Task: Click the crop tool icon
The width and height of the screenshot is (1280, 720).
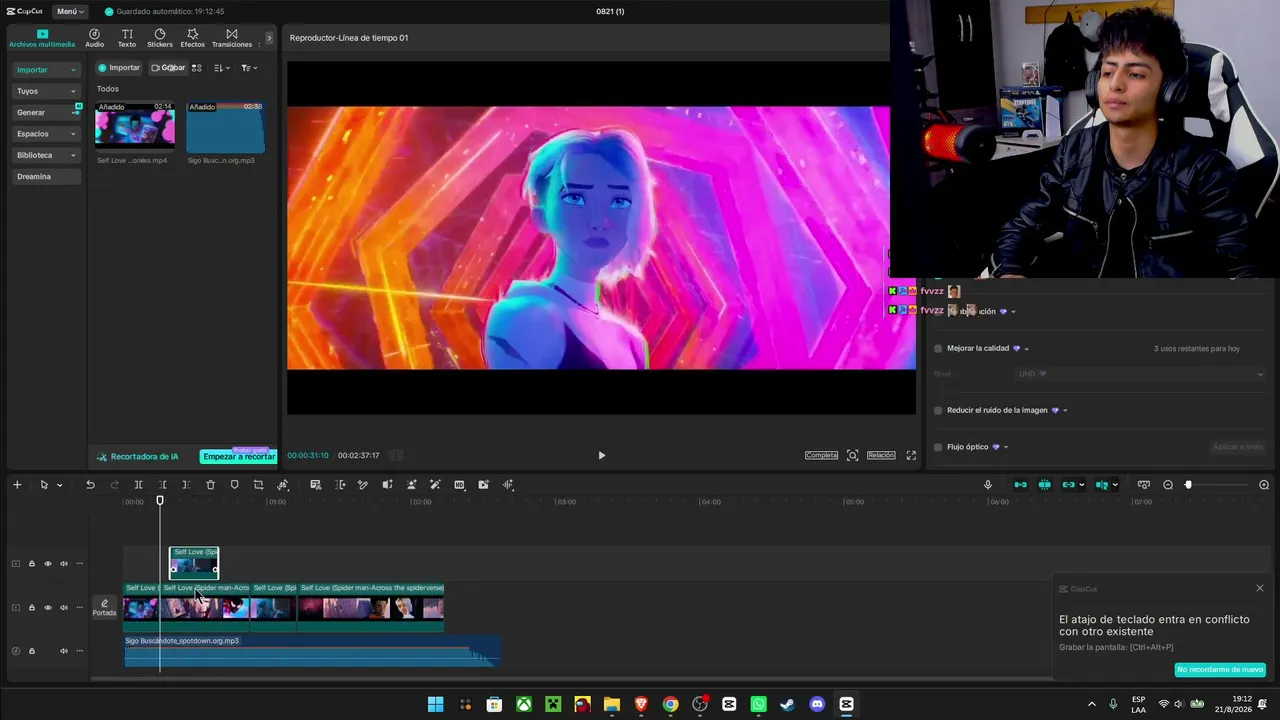Action: (x=258, y=485)
